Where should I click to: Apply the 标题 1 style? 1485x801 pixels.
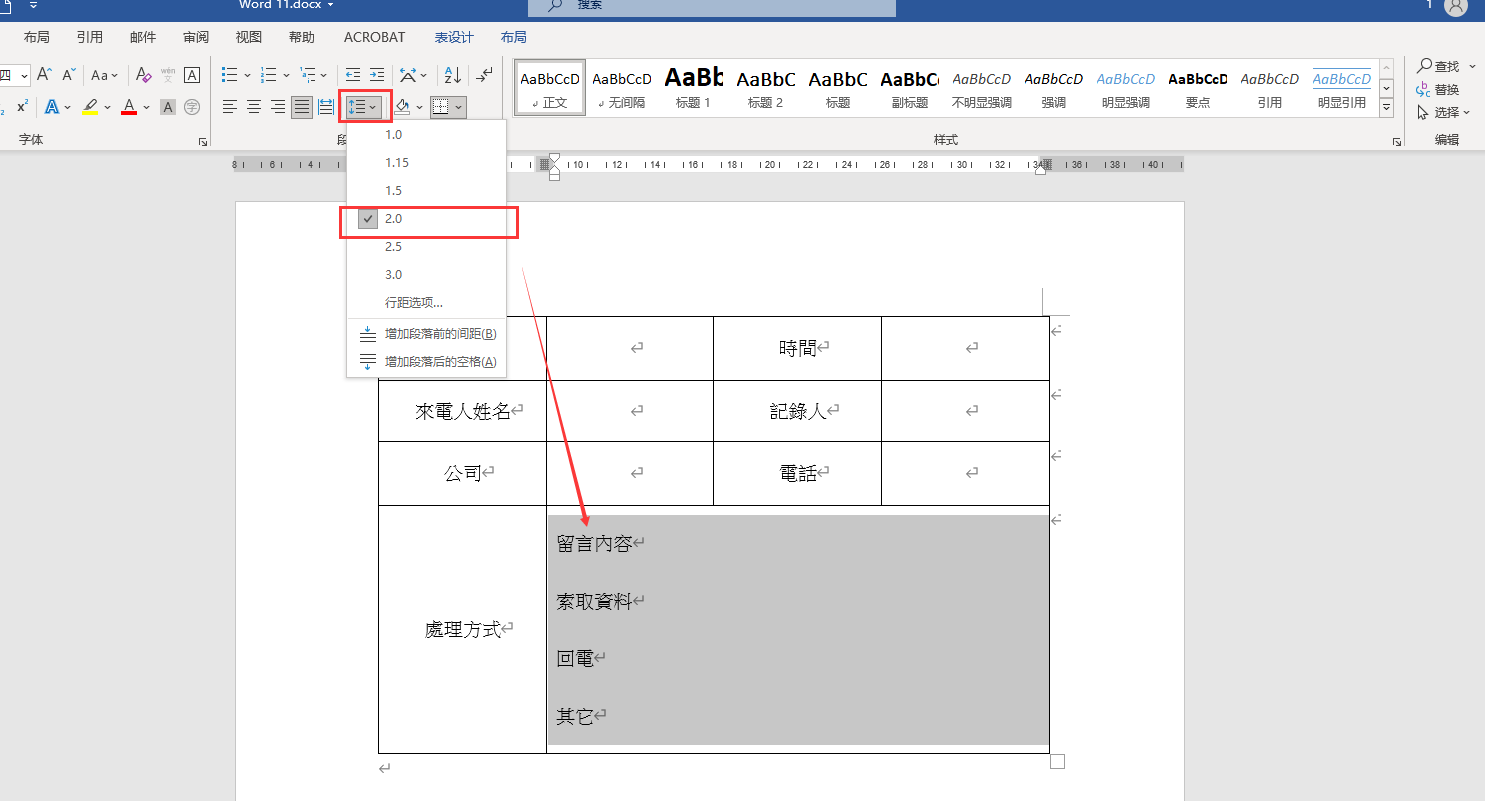pos(694,88)
